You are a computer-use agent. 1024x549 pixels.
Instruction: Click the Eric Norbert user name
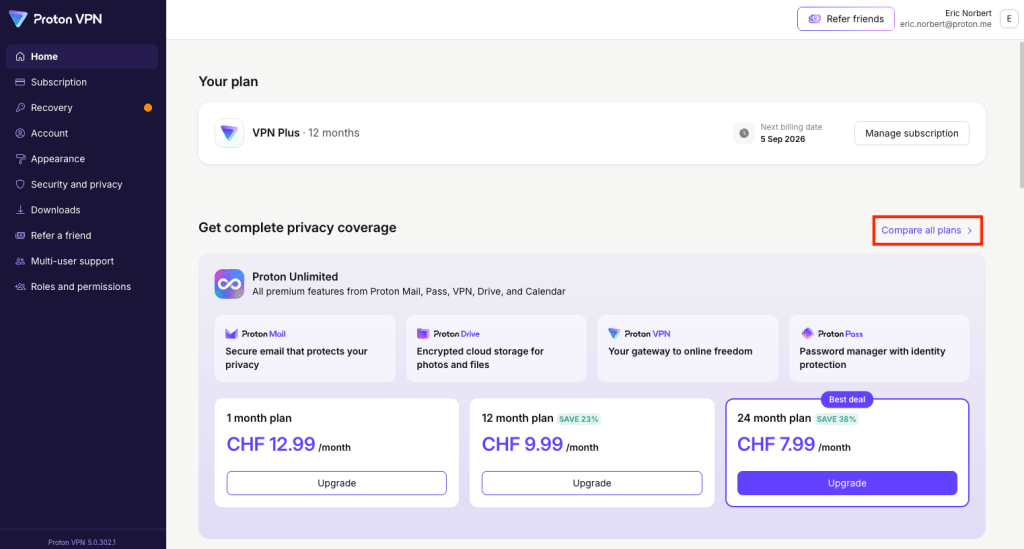click(968, 13)
